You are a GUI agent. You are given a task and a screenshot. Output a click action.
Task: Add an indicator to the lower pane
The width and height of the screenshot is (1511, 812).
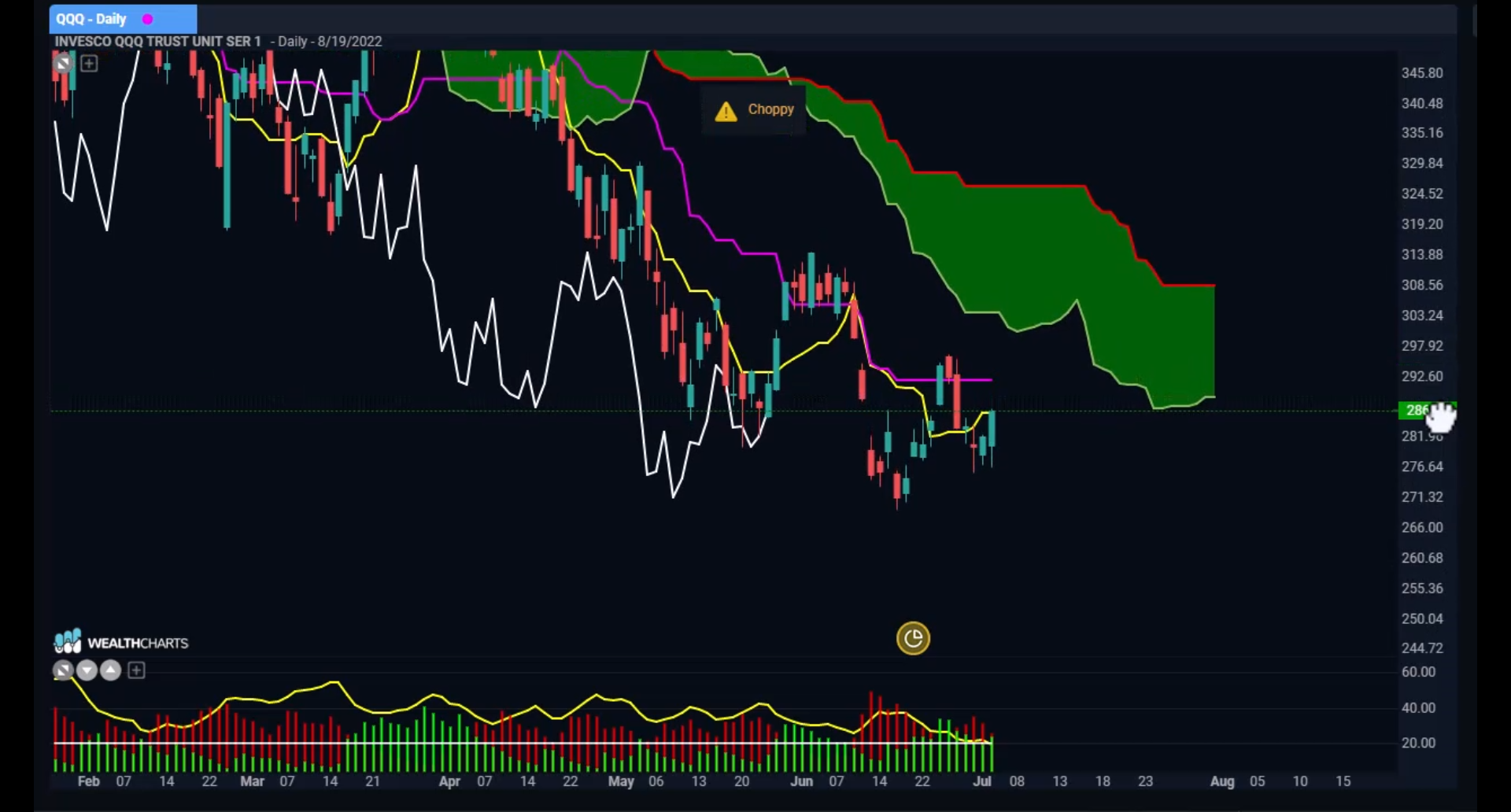[136, 670]
